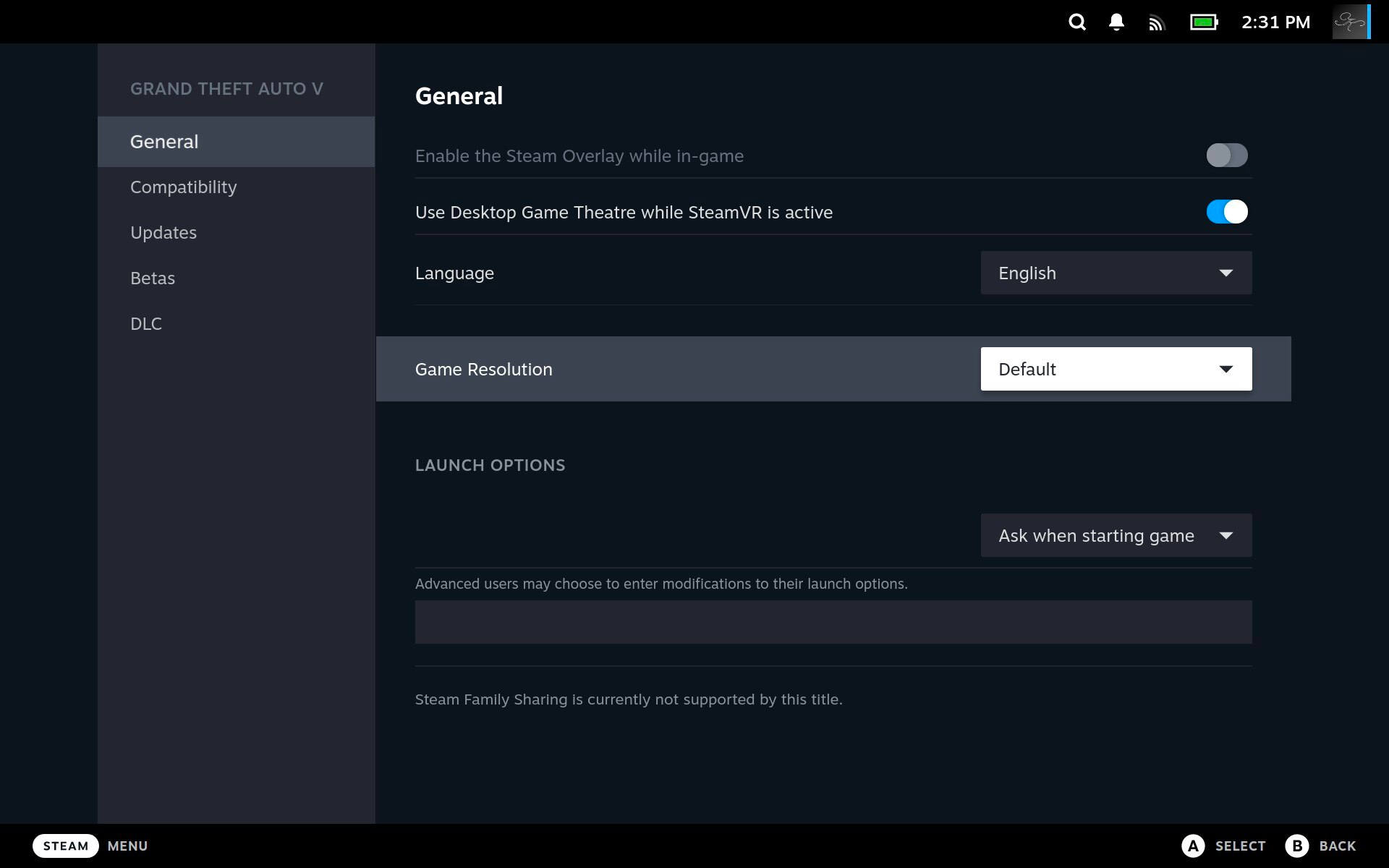
Task: Select the General sidebar tab
Action: 236,142
